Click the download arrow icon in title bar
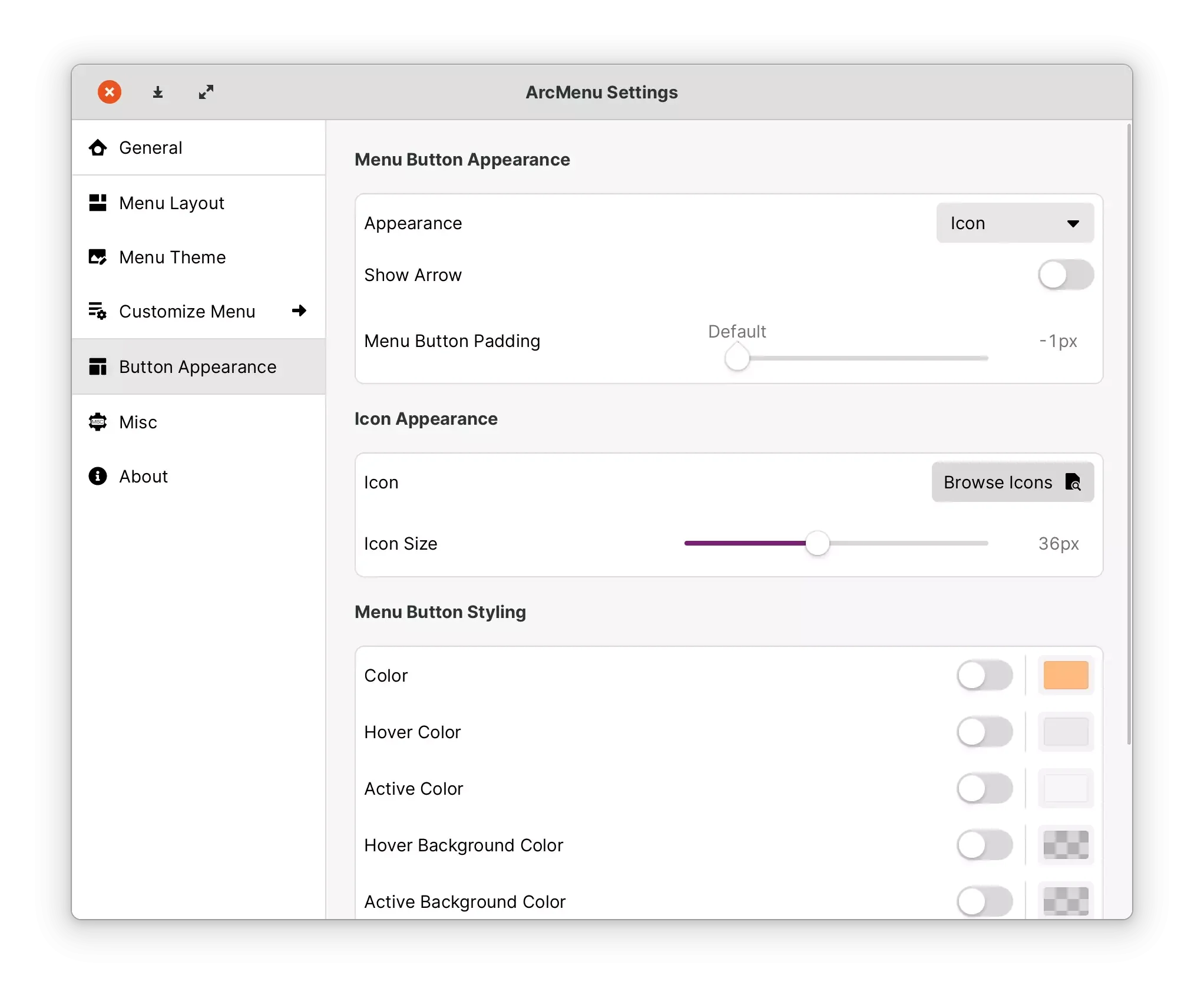Image resolution: width=1204 pixels, height=998 pixels. coord(158,92)
